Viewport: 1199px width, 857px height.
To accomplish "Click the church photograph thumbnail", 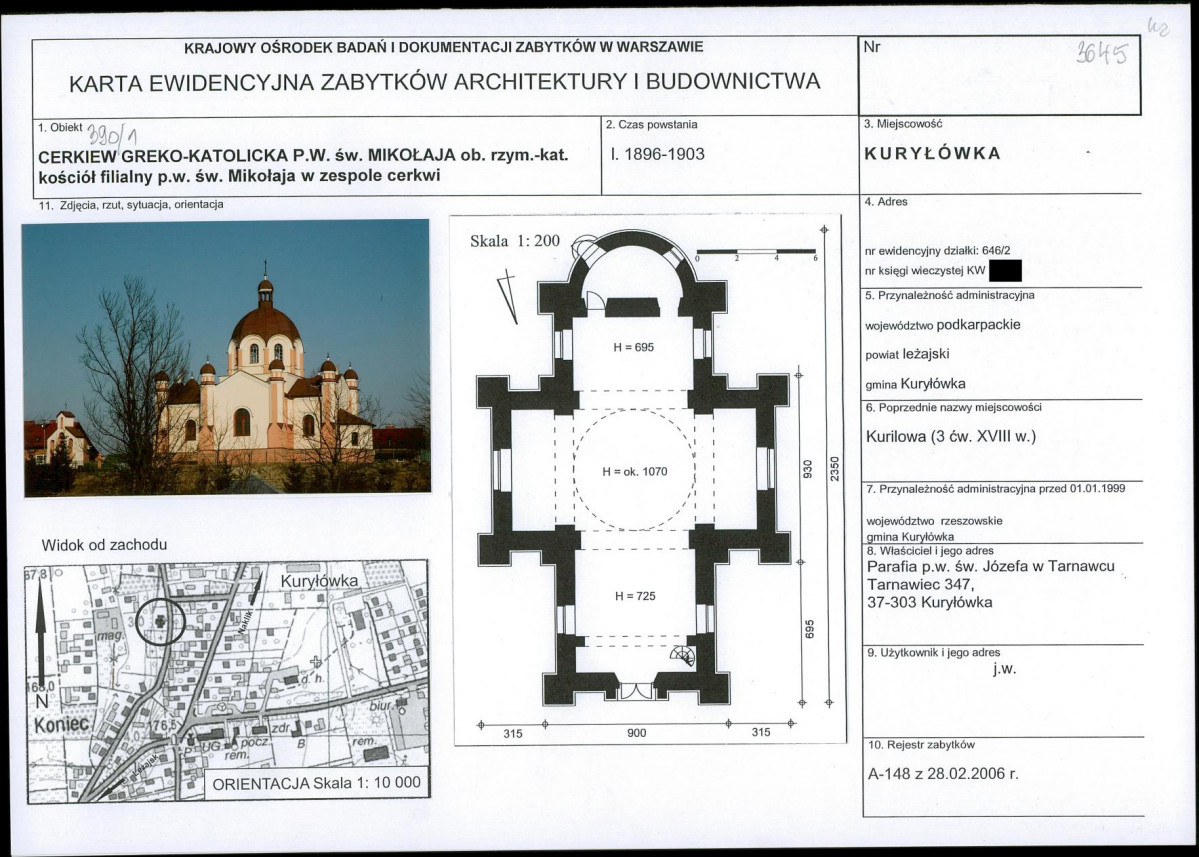I will 227,358.
